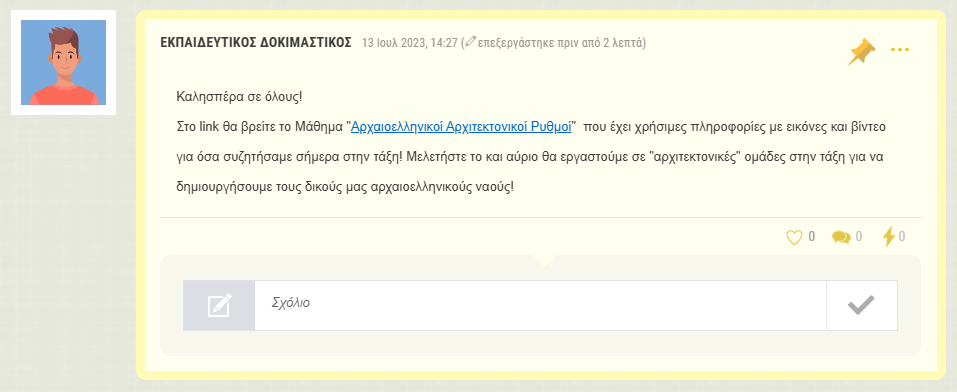Open the three-dots post options menu

[x=900, y=49]
